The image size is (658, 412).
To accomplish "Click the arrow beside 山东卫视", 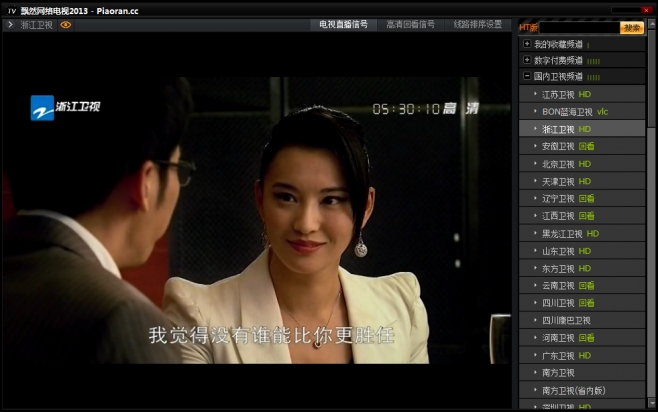I will 535,250.
